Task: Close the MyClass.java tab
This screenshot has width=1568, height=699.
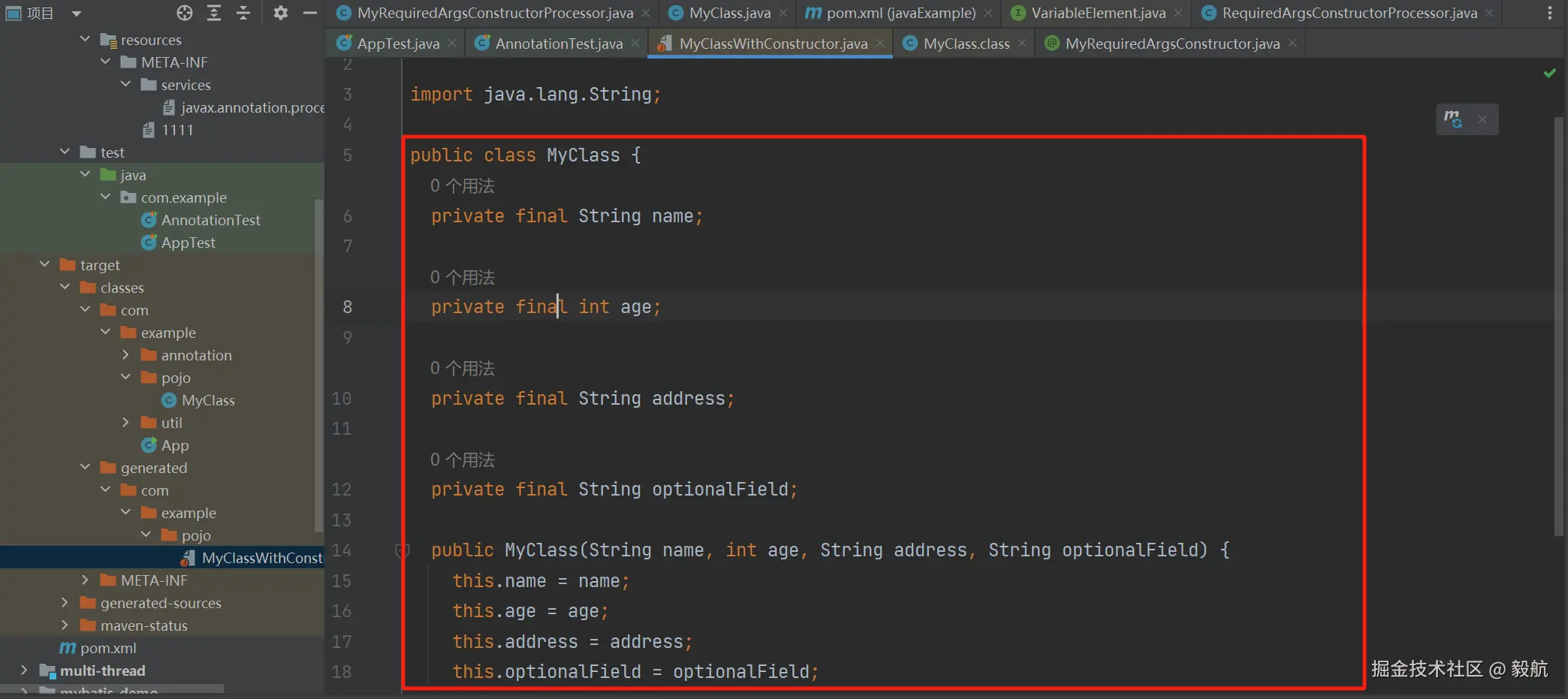Action: [783, 13]
